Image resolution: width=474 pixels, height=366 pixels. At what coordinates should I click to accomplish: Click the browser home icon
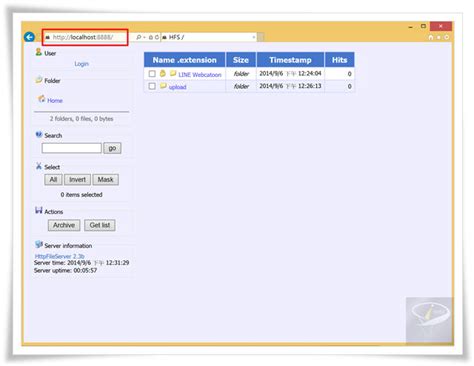pos(431,37)
